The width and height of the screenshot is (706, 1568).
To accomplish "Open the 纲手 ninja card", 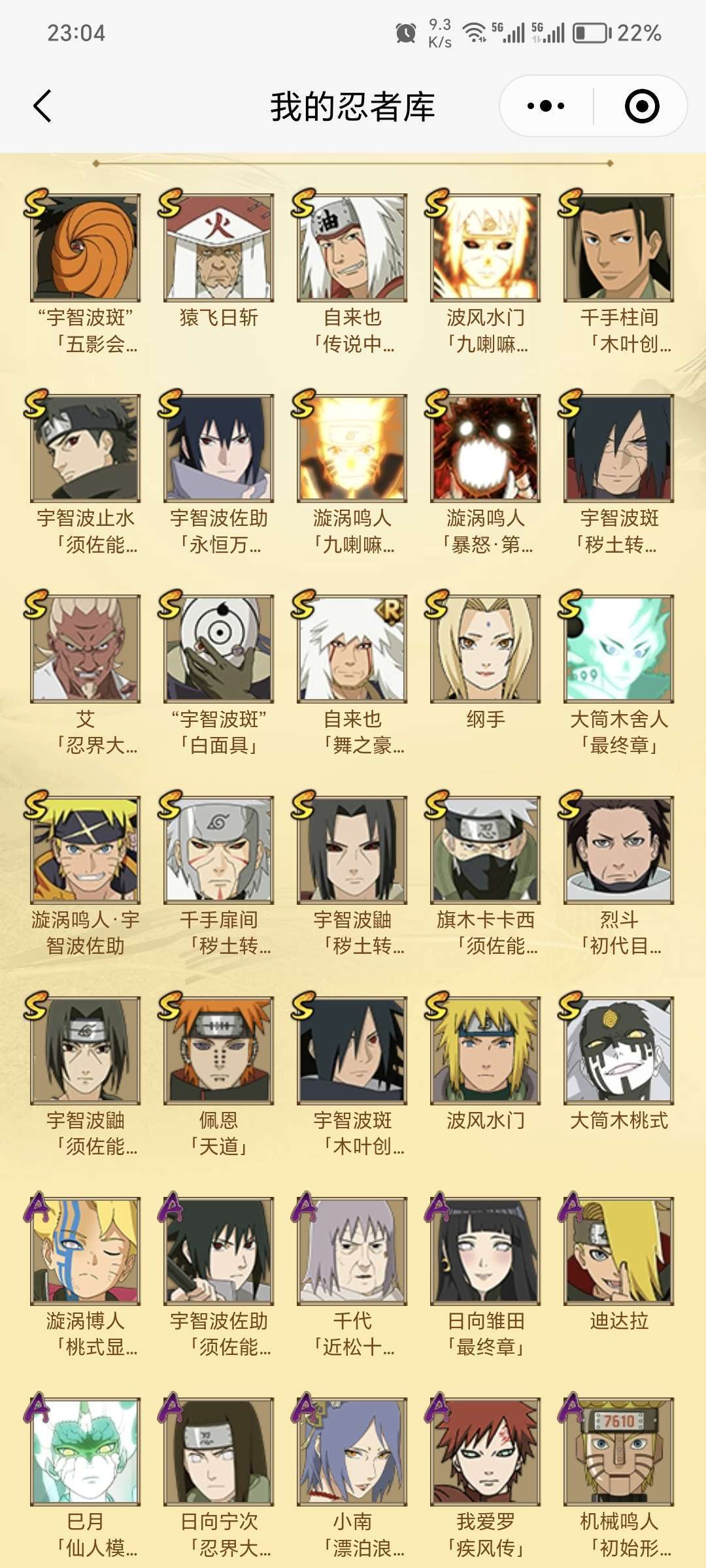I will coord(486,648).
